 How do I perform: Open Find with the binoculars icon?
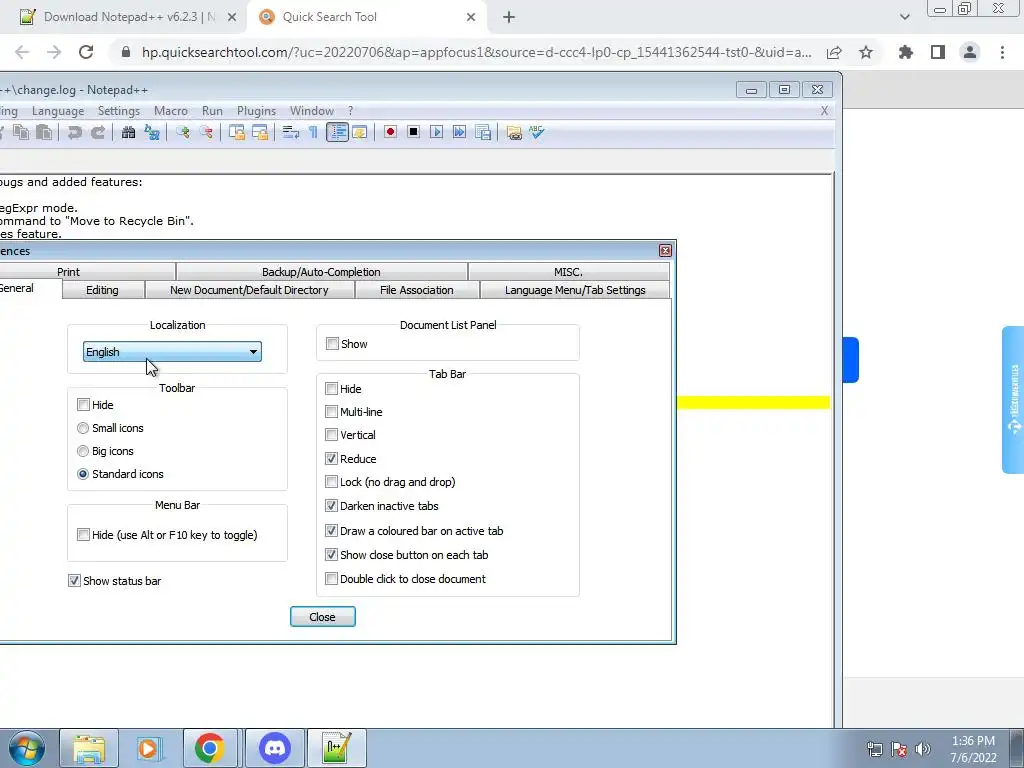click(129, 133)
